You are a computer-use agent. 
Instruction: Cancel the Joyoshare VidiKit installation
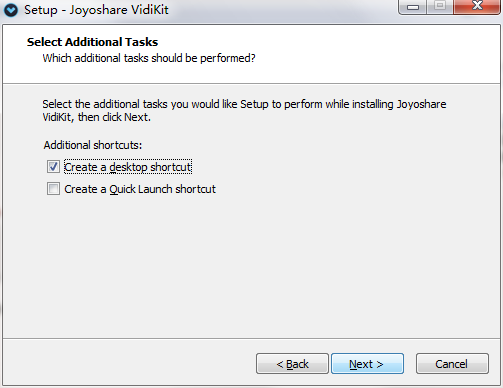click(x=452, y=364)
